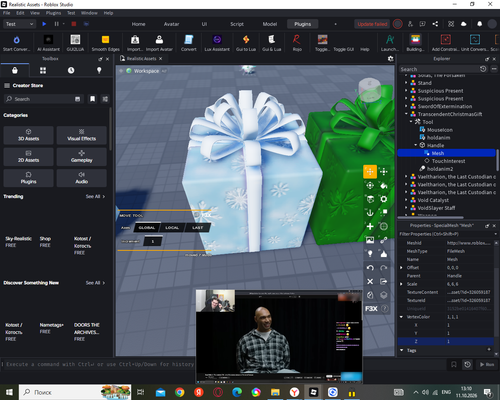
Task: Collapse the Tags section
Action: 401,350
